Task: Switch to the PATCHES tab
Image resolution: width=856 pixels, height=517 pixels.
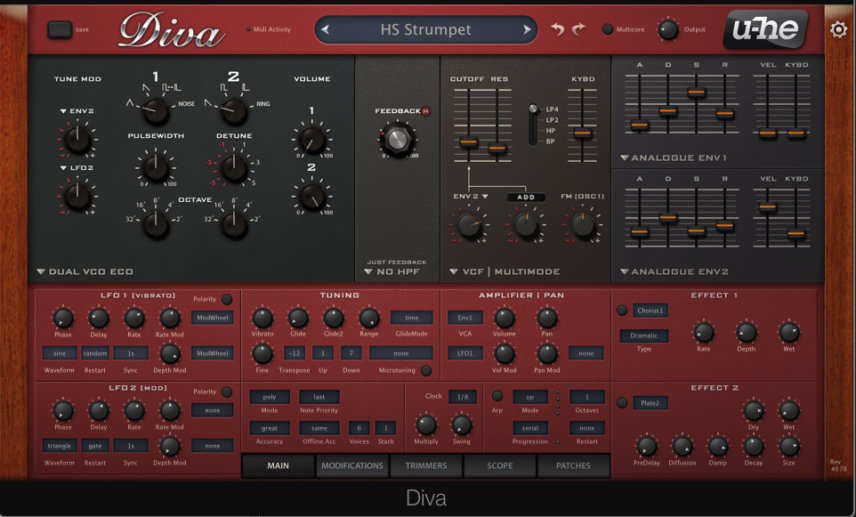Action: [573, 466]
